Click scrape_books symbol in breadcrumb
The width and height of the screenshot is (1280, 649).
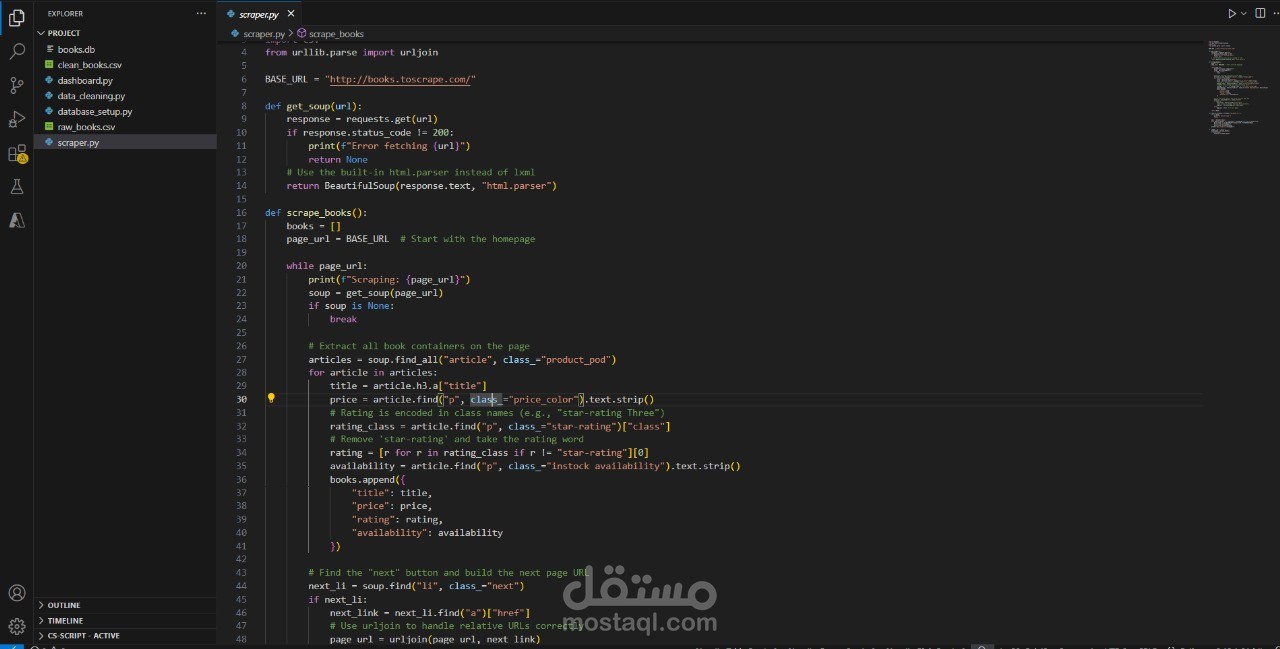pyautogui.click(x=336, y=34)
